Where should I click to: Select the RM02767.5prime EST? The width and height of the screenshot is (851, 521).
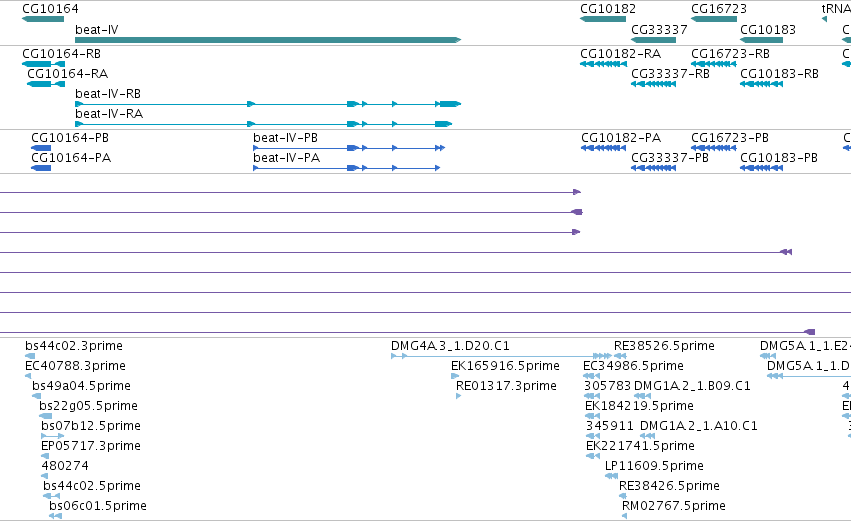coord(625,516)
